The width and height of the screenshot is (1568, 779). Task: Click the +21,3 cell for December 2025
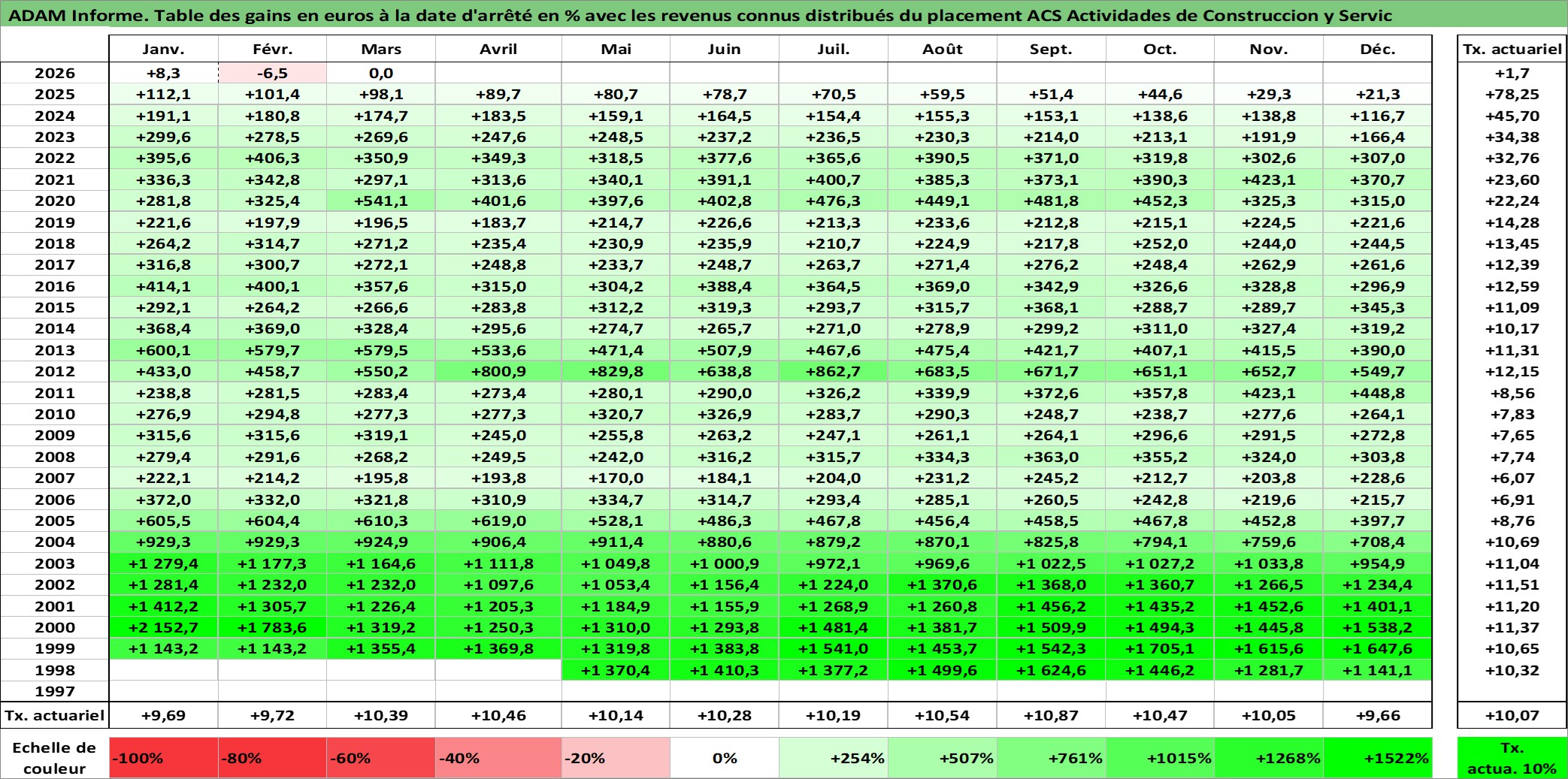pos(1378,94)
